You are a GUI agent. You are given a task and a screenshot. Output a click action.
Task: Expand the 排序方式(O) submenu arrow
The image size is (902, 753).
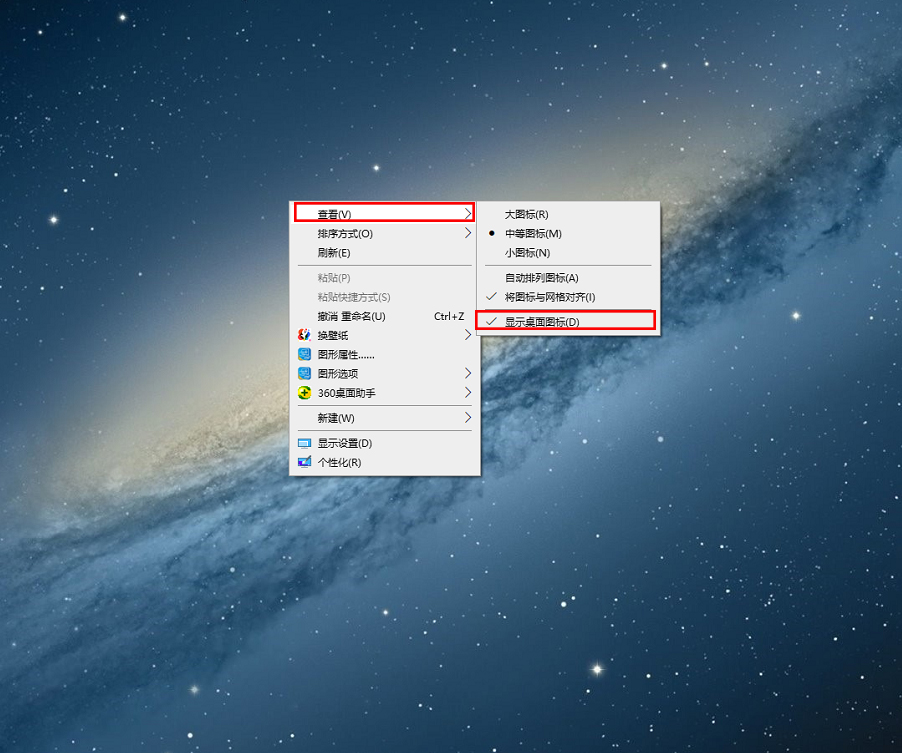coord(468,233)
